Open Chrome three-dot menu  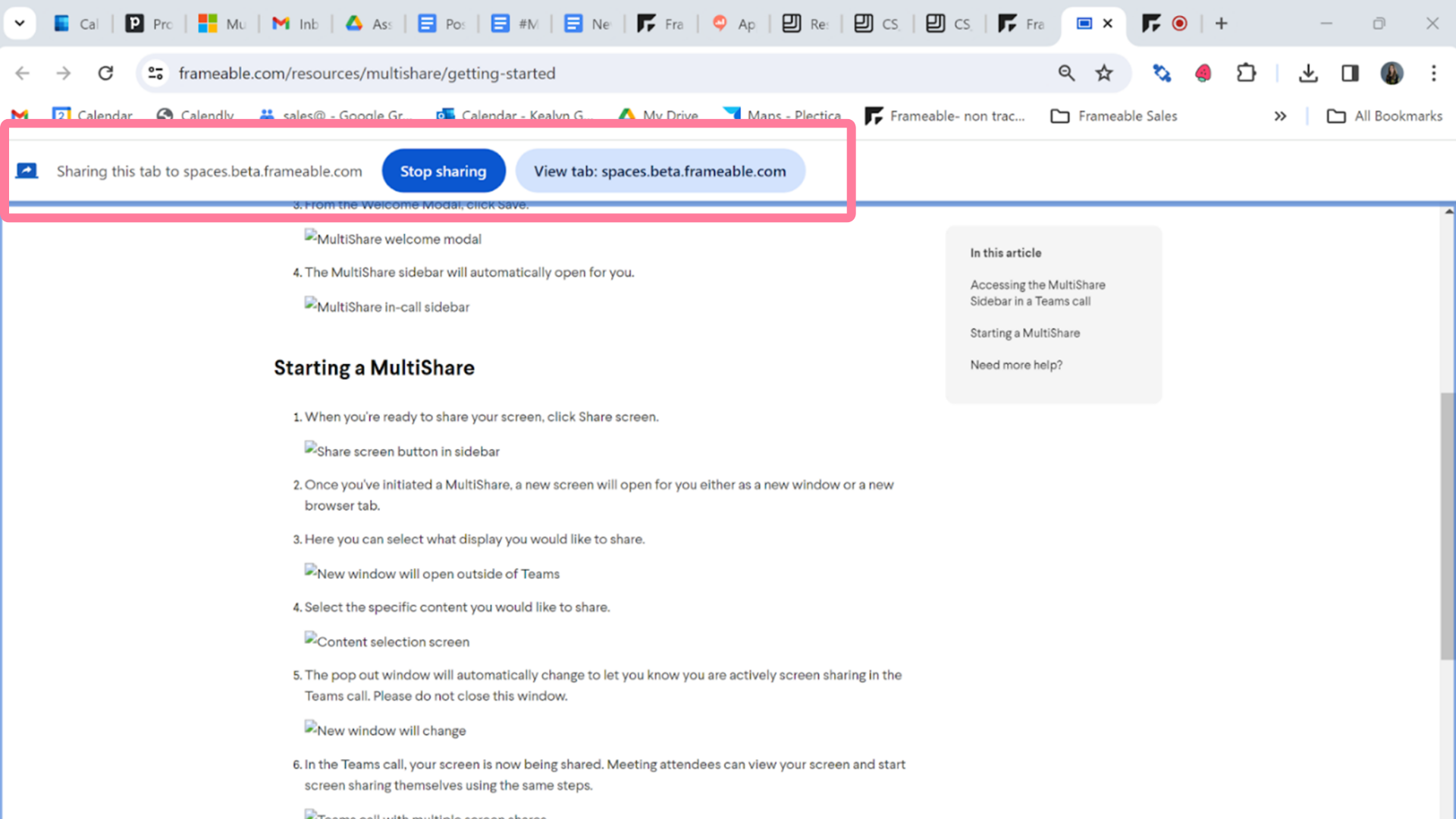click(x=1433, y=73)
